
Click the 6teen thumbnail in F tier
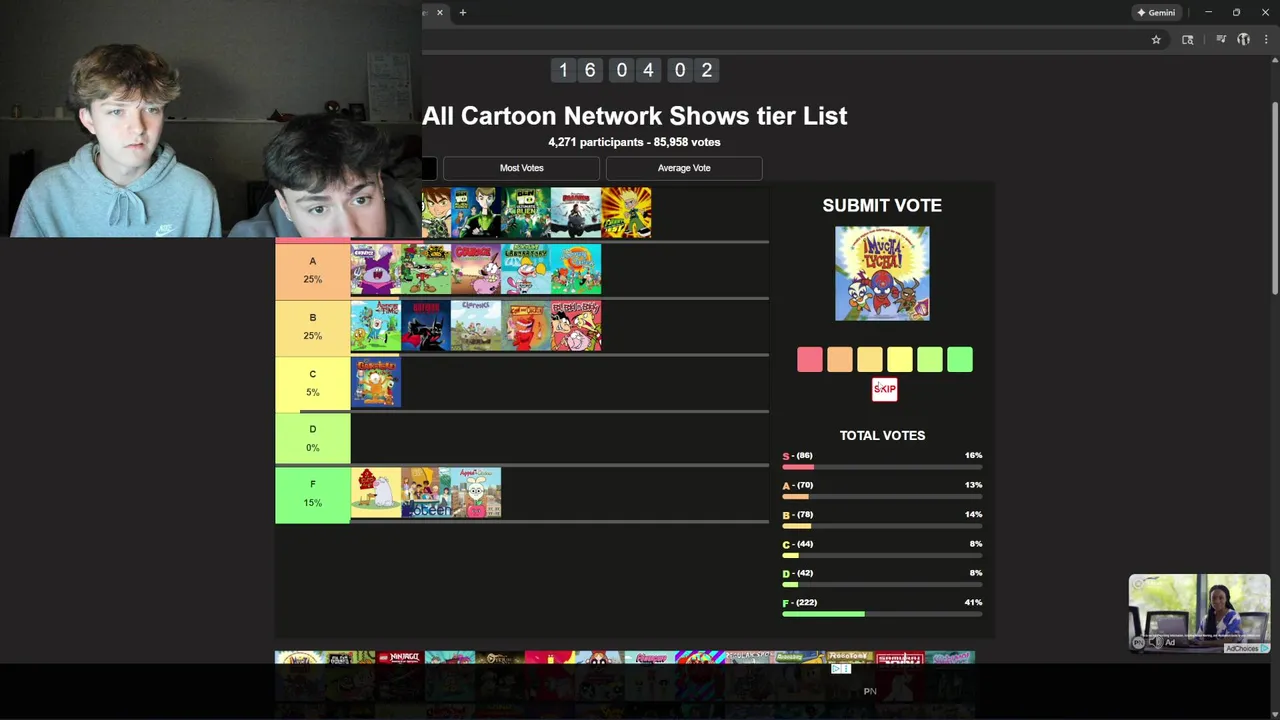point(426,493)
